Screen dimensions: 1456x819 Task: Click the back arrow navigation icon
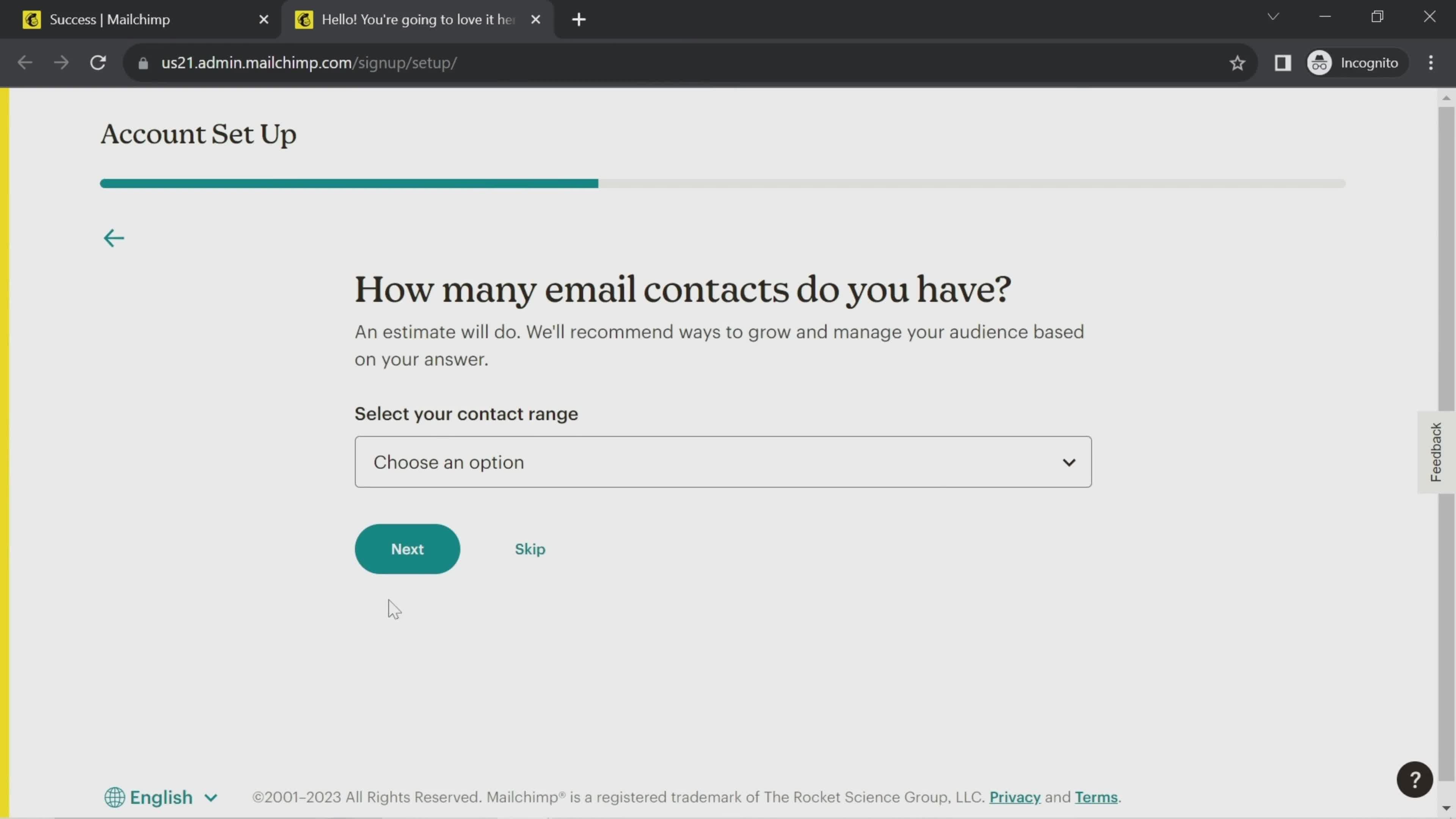point(114,238)
